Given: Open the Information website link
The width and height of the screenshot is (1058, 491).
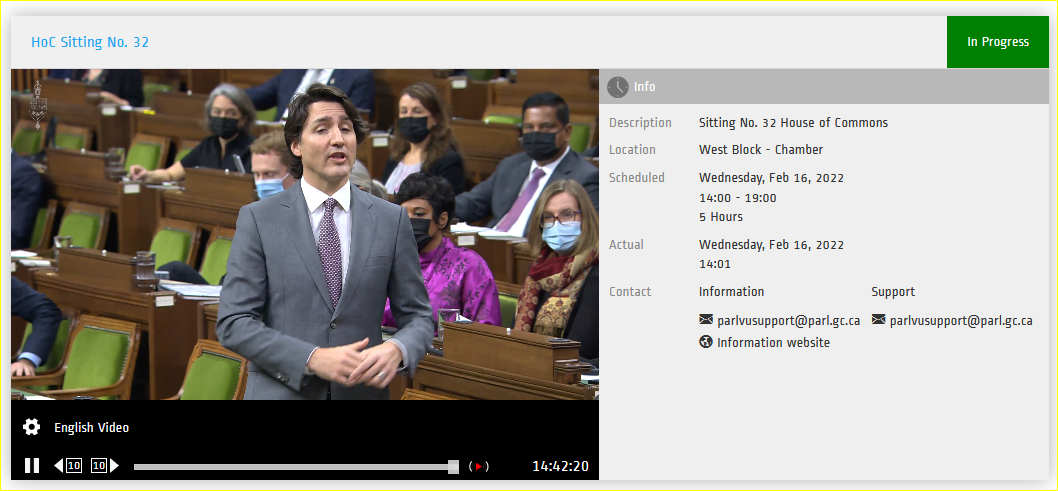Looking at the screenshot, I should pyautogui.click(x=773, y=343).
